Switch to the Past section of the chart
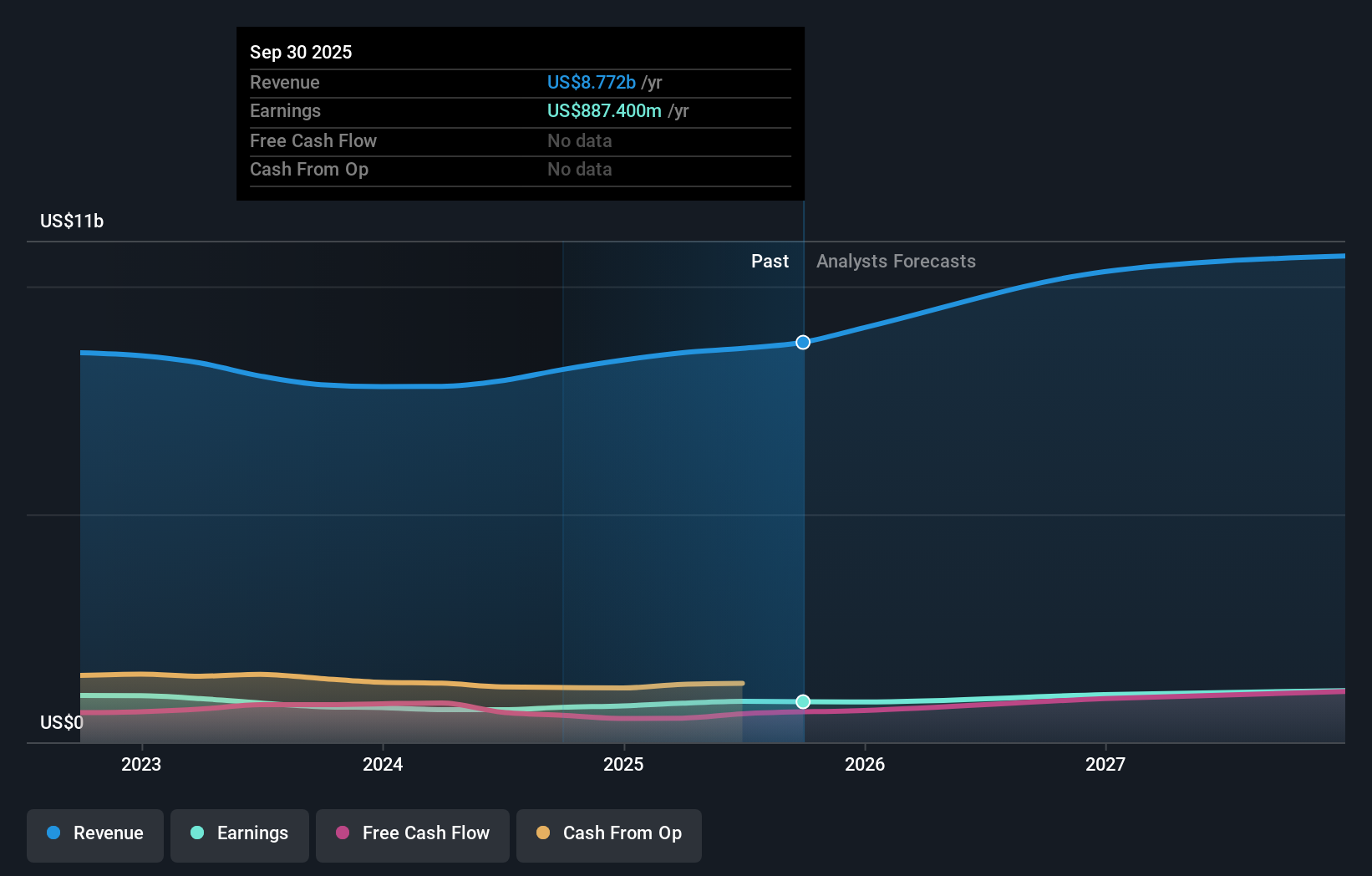 point(770,261)
